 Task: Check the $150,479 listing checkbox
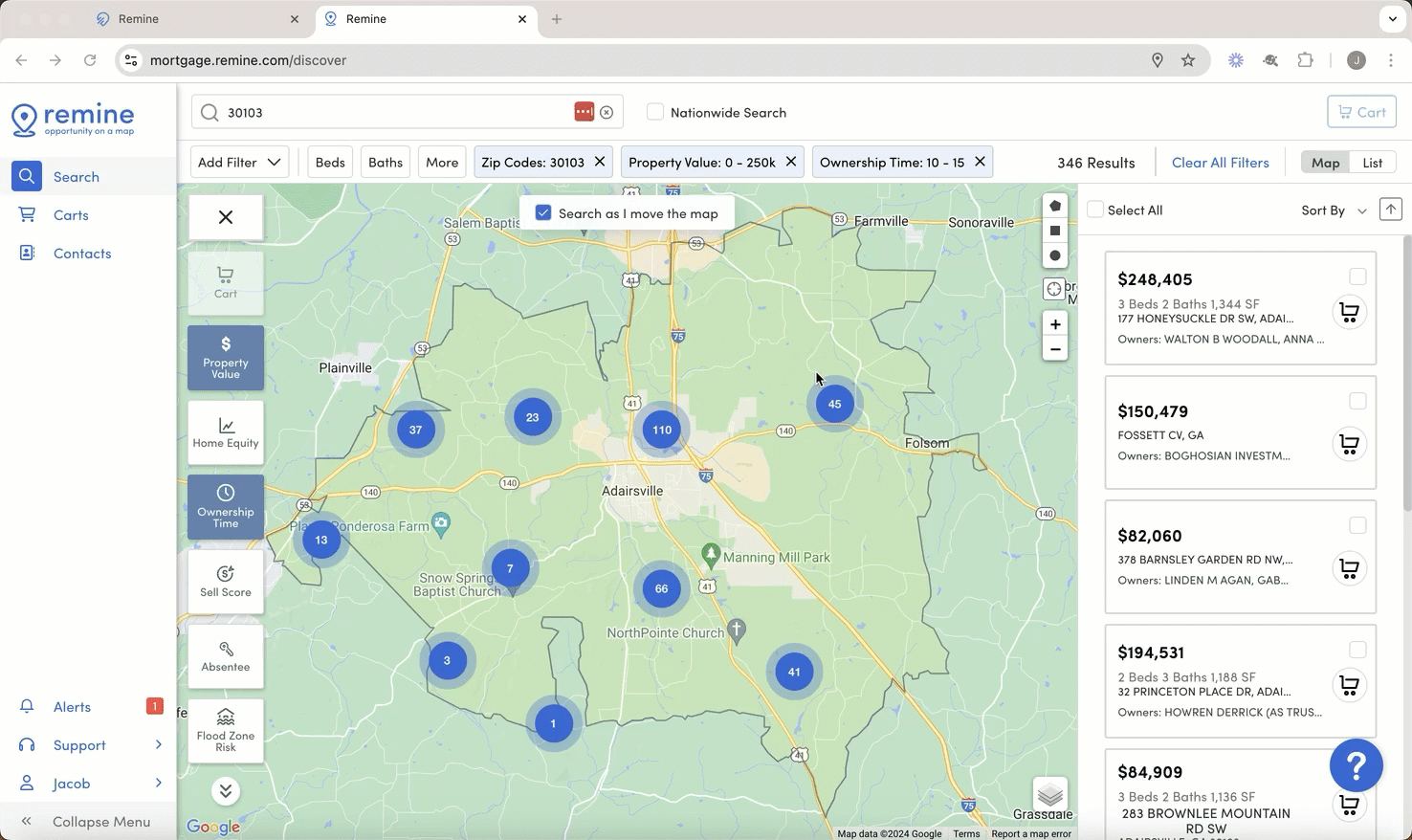(x=1357, y=401)
